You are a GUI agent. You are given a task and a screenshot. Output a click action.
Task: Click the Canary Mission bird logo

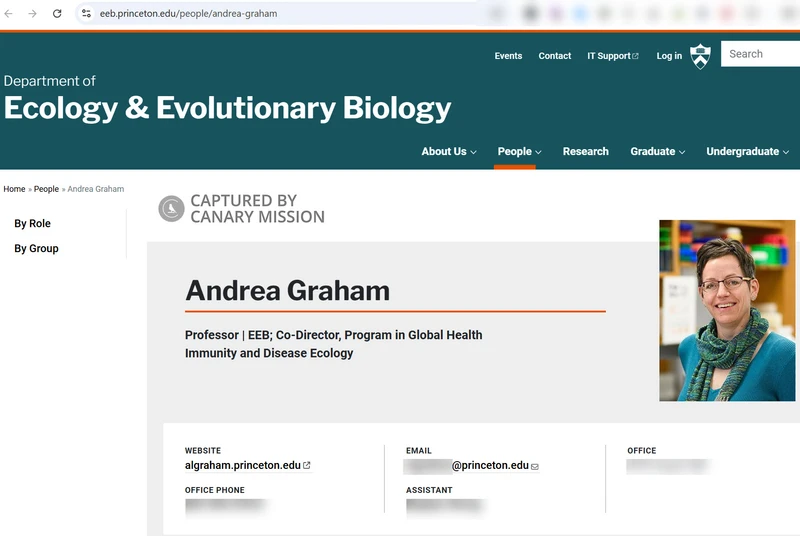coord(171,209)
